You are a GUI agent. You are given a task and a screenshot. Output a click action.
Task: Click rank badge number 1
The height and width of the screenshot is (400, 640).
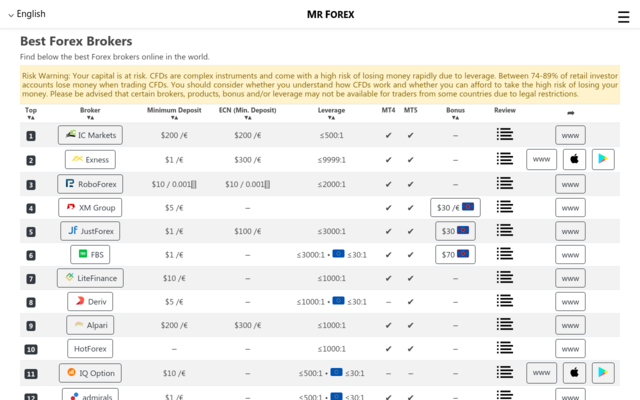[31, 136]
